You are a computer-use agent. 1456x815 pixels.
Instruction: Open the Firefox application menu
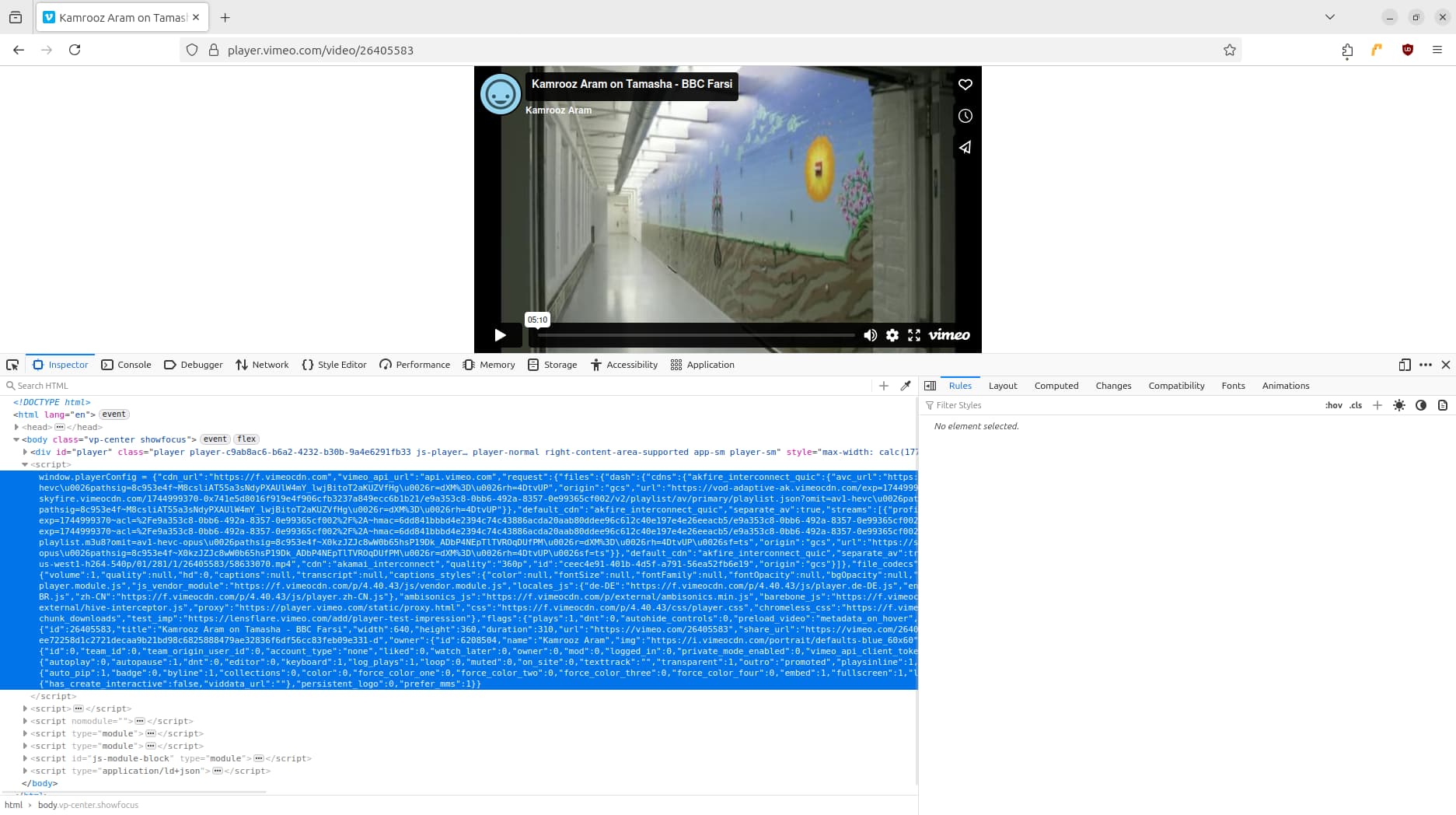1437,50
